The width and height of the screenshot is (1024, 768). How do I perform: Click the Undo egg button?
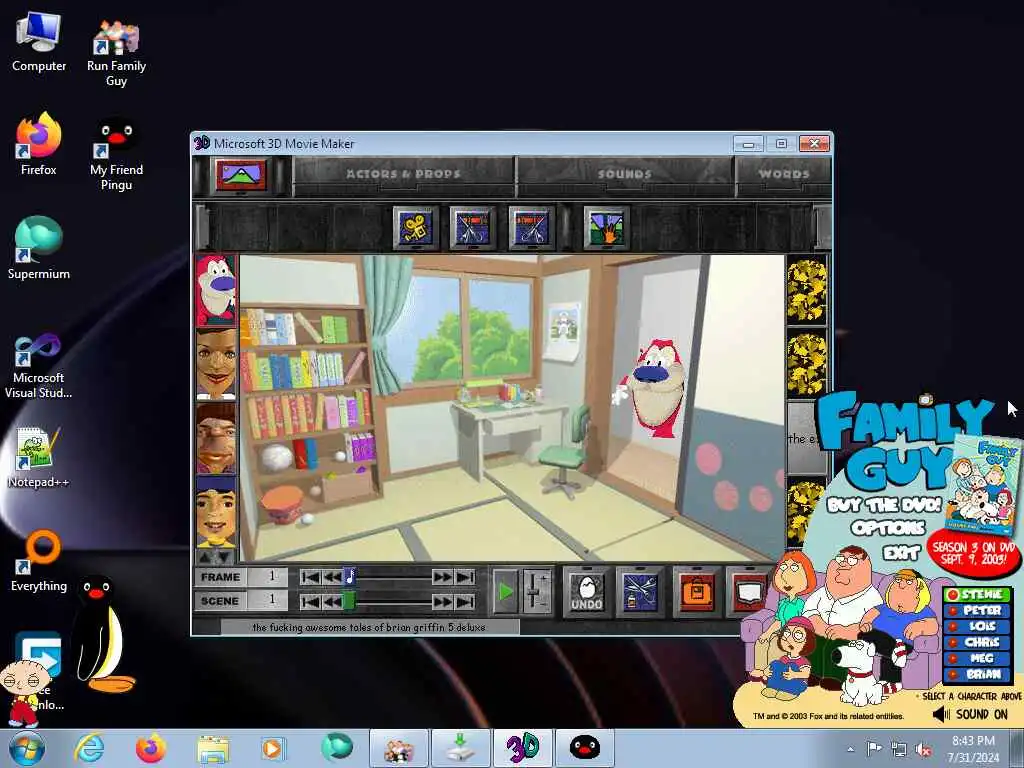(x=586, y=592)
